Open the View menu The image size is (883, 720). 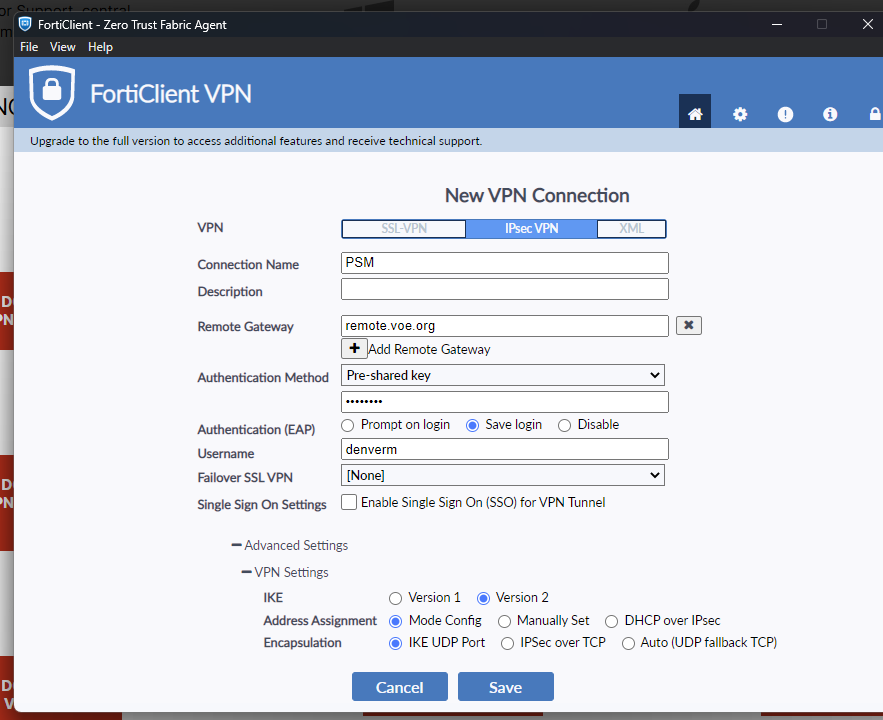pyautogui.click(x=63, y=47)
